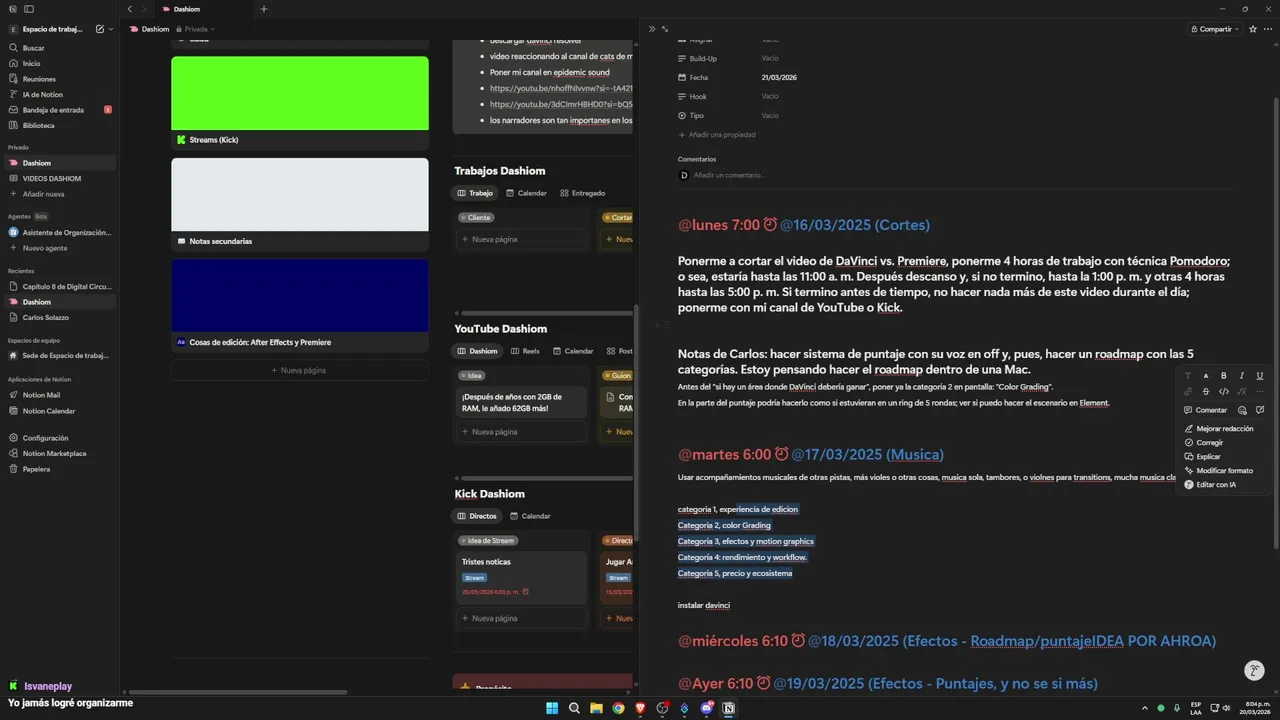Screen dimensions: 1280x720
Task: Switch to the Directos tab in Kick Dashiom
Action: (x=476, y=516)
